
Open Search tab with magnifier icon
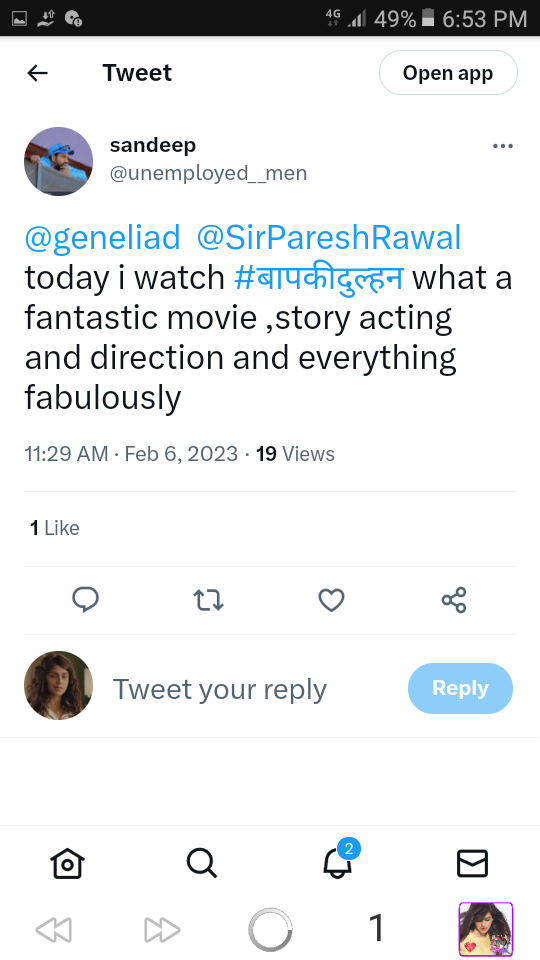pos(202,863)
